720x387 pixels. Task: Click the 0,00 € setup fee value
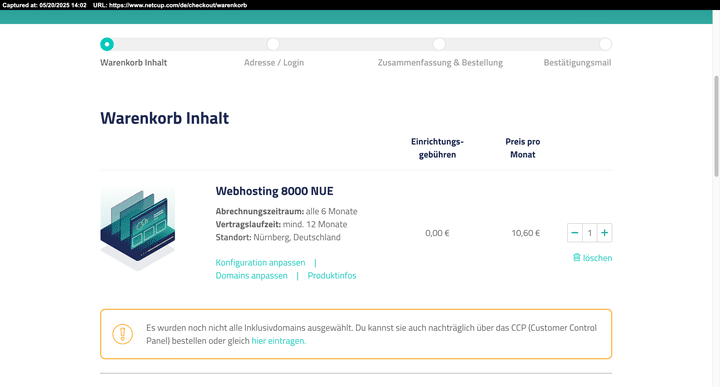tap(437, 233)
